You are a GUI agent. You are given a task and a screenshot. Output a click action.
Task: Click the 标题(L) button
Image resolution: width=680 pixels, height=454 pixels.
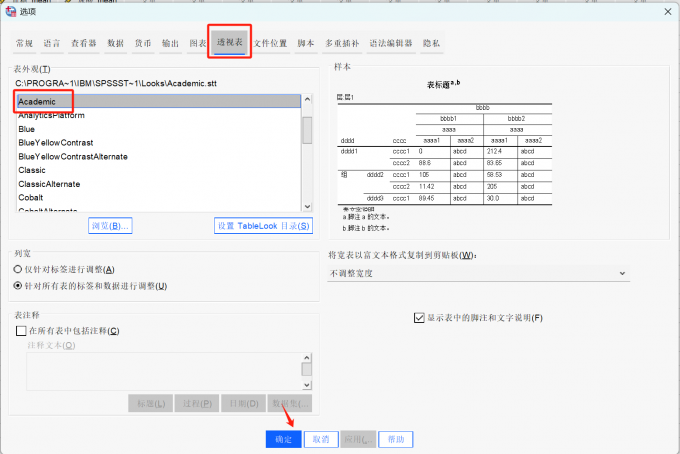click(150, 404)
